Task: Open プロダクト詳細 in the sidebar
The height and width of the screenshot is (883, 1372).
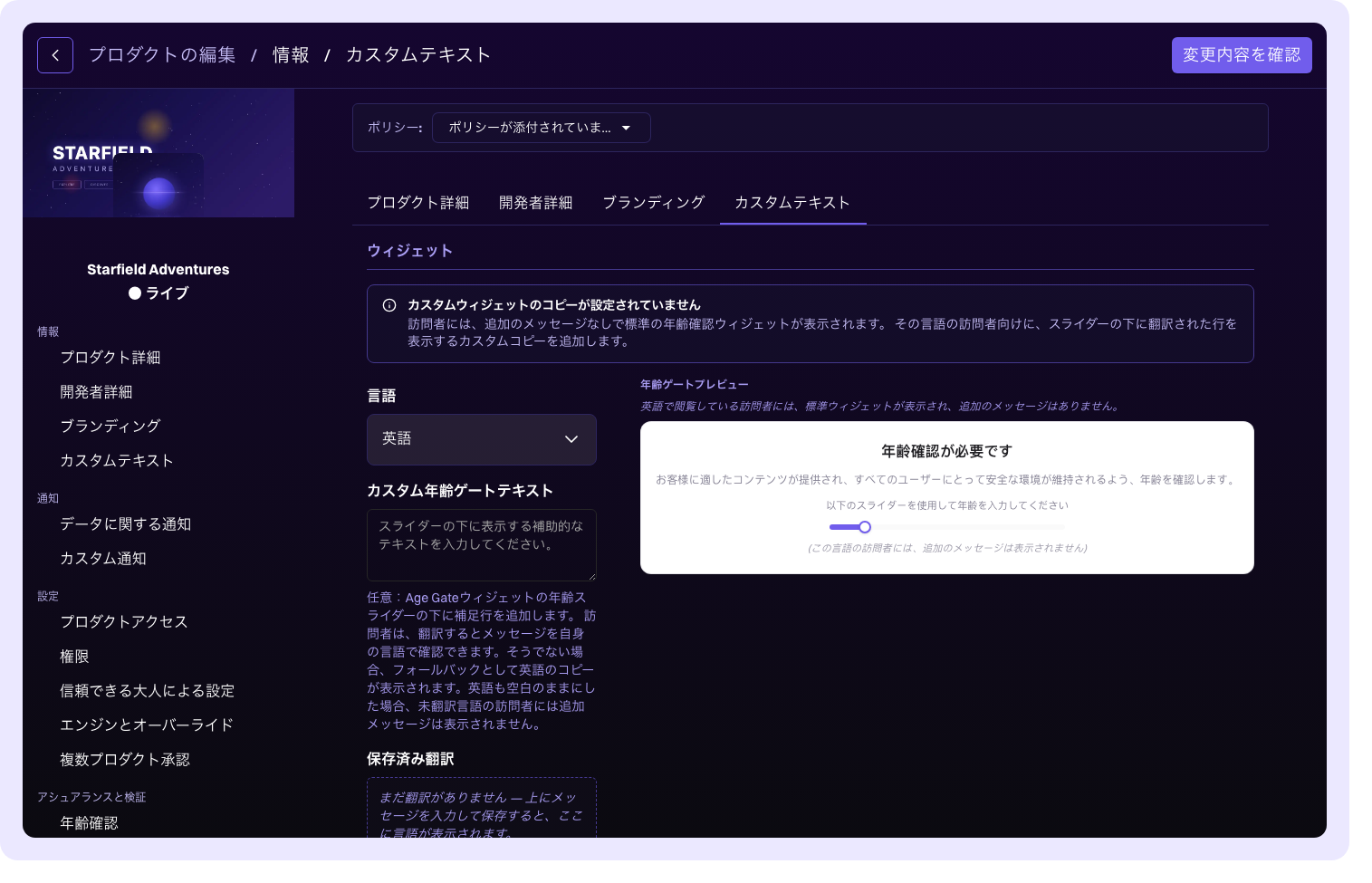Action: [x=110, y=358]
